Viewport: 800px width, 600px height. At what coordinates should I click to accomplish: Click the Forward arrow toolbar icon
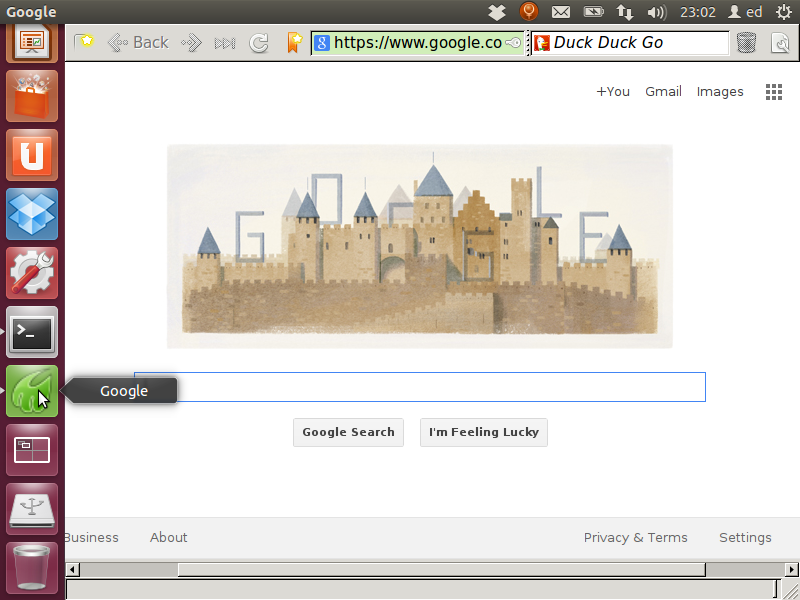click(x=191, y=43)
